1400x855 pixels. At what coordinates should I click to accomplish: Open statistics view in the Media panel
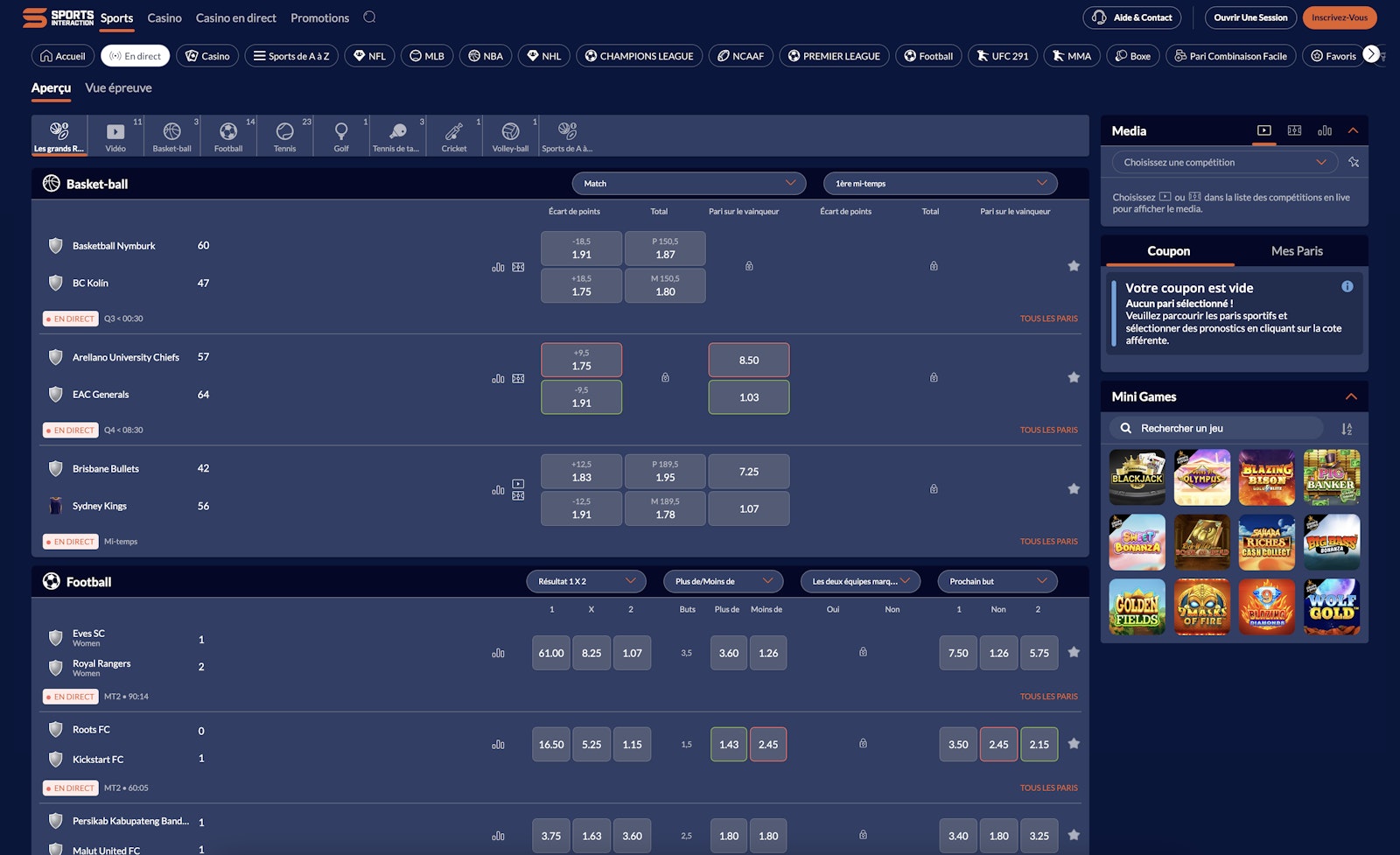tap(1325, 130)
